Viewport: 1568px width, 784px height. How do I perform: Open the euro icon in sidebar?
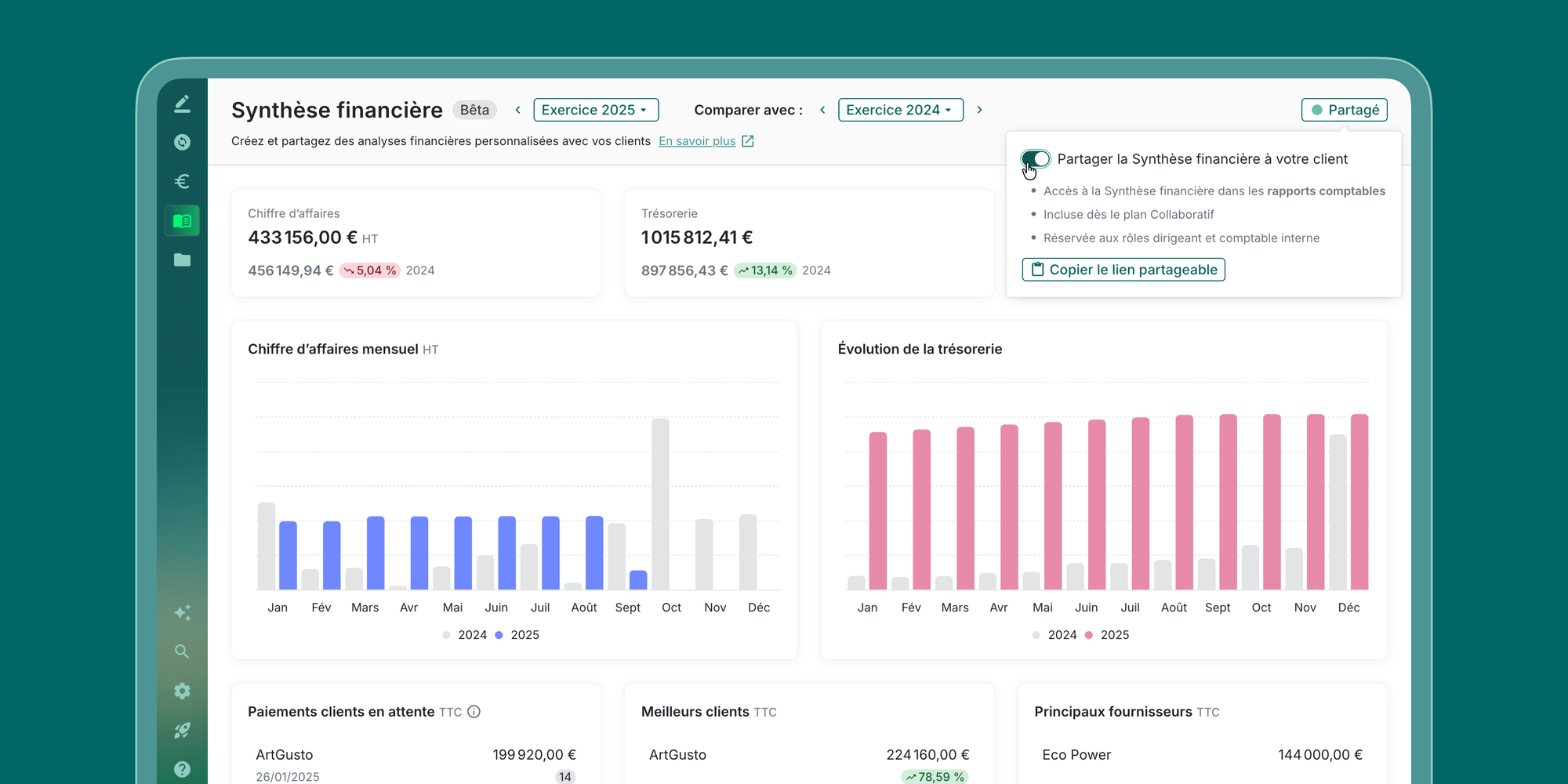pos(182,181)
